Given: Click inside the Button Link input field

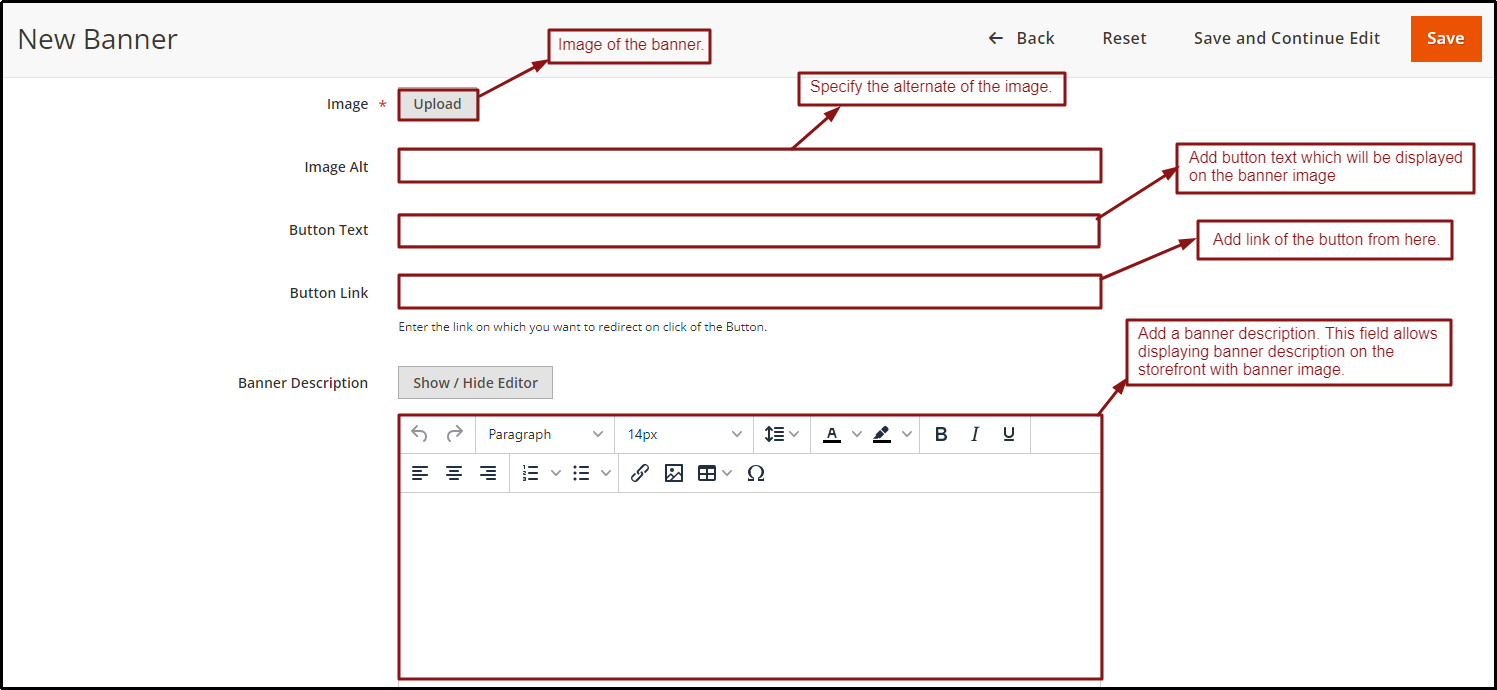Looking at the screenshot, I should 750,291.
